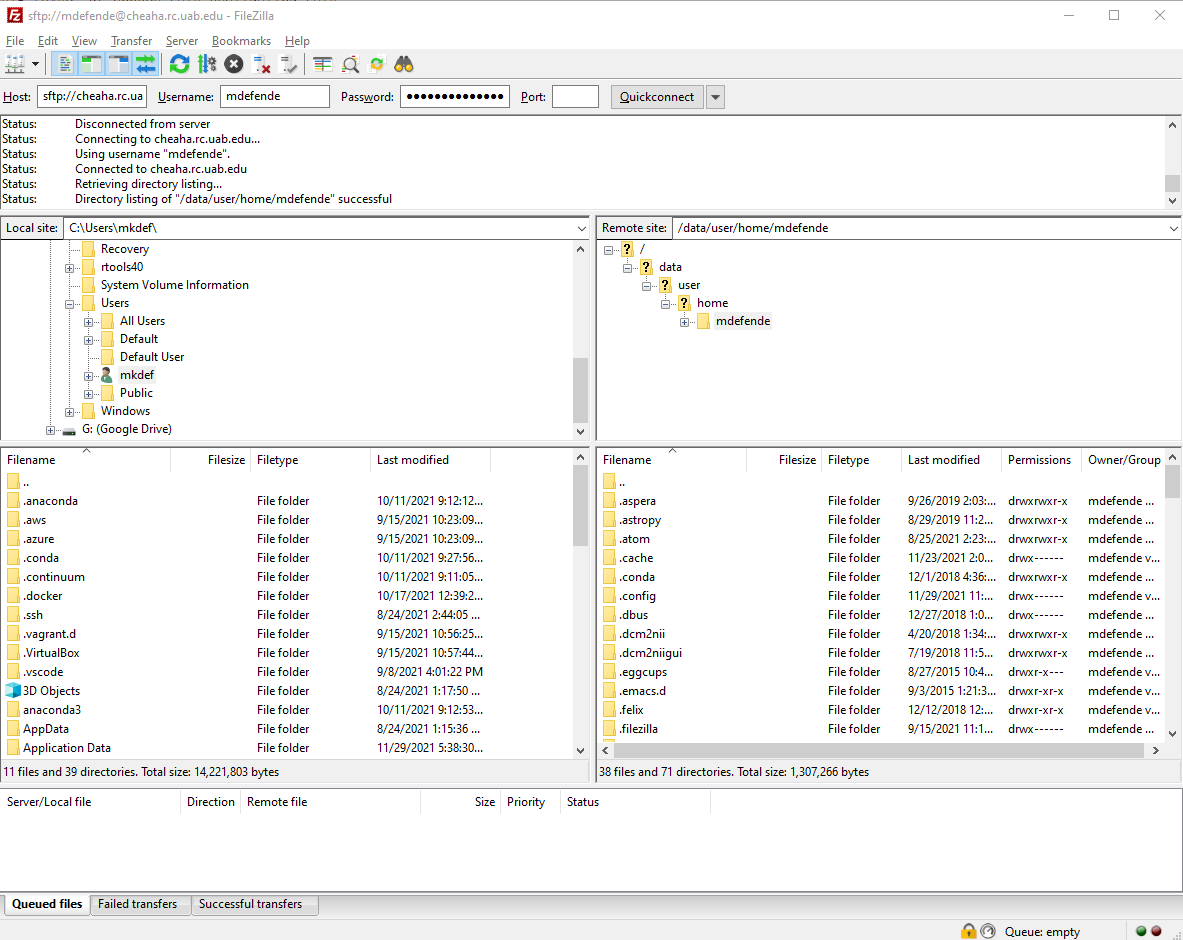Click the remote file list horizontal scrollbar

(x=880, y=750)
